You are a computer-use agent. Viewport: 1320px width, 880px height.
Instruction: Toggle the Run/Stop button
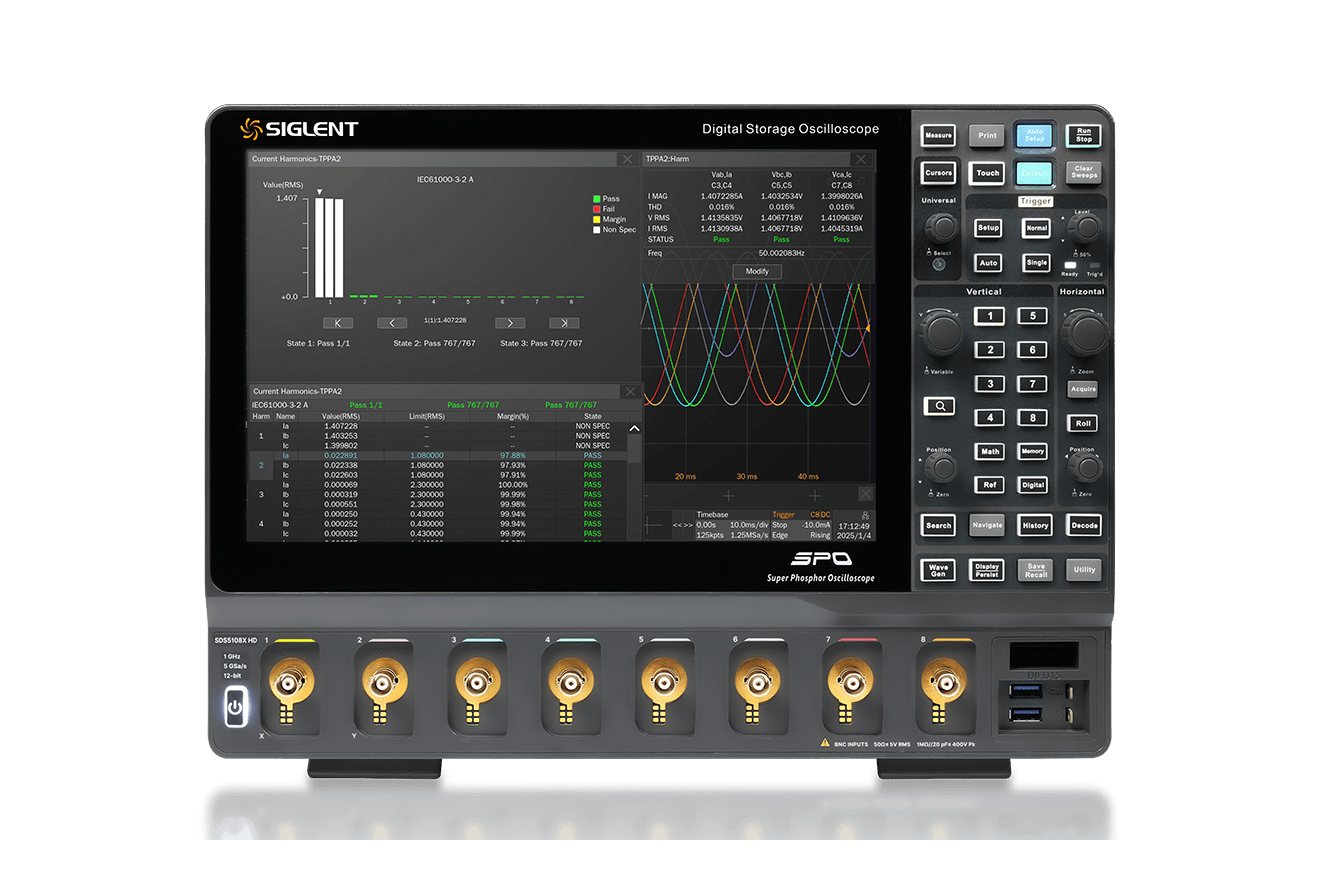(1084, 135)
